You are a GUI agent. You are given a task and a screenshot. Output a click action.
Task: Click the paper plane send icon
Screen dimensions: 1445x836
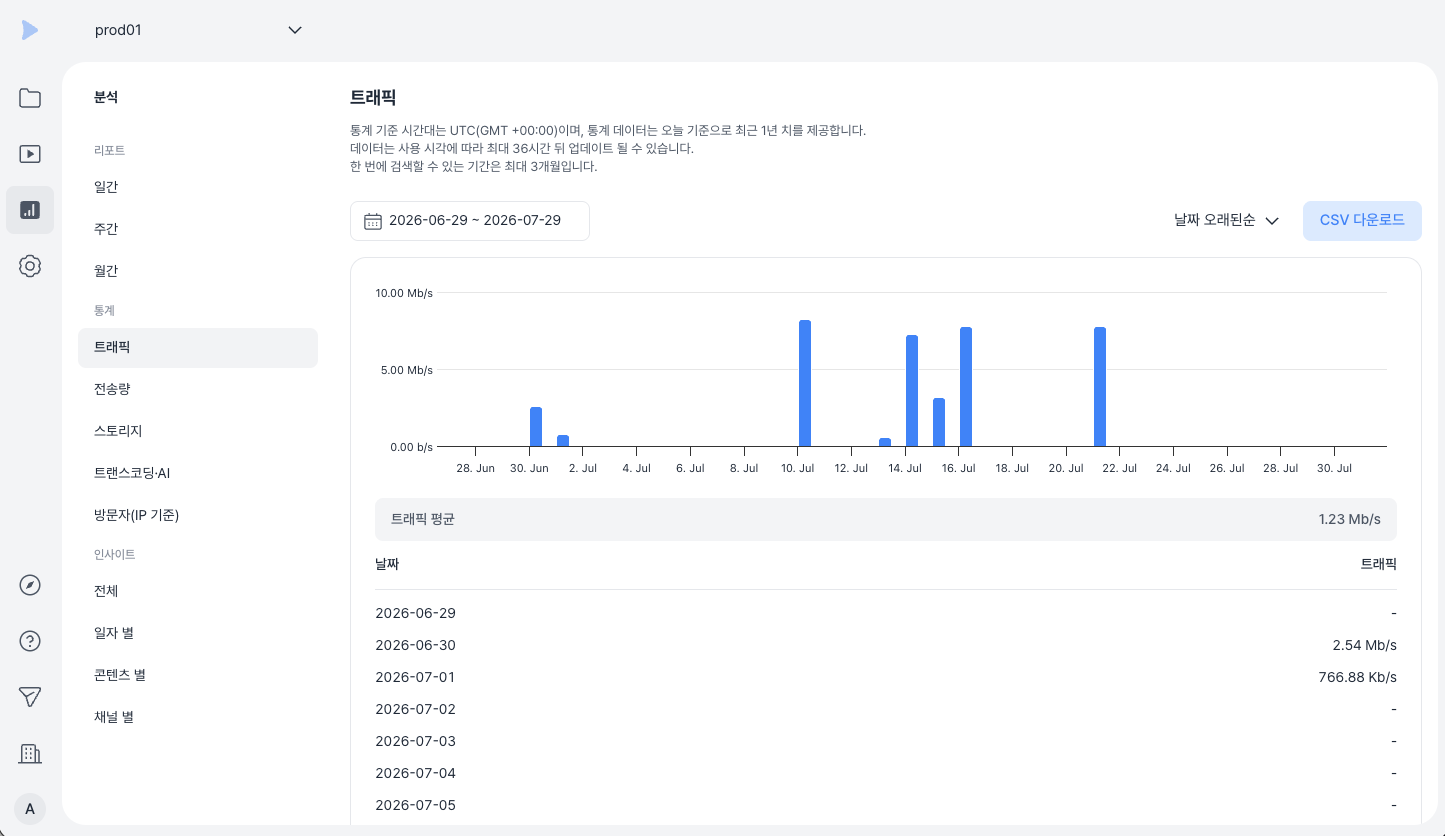(30, 698)
